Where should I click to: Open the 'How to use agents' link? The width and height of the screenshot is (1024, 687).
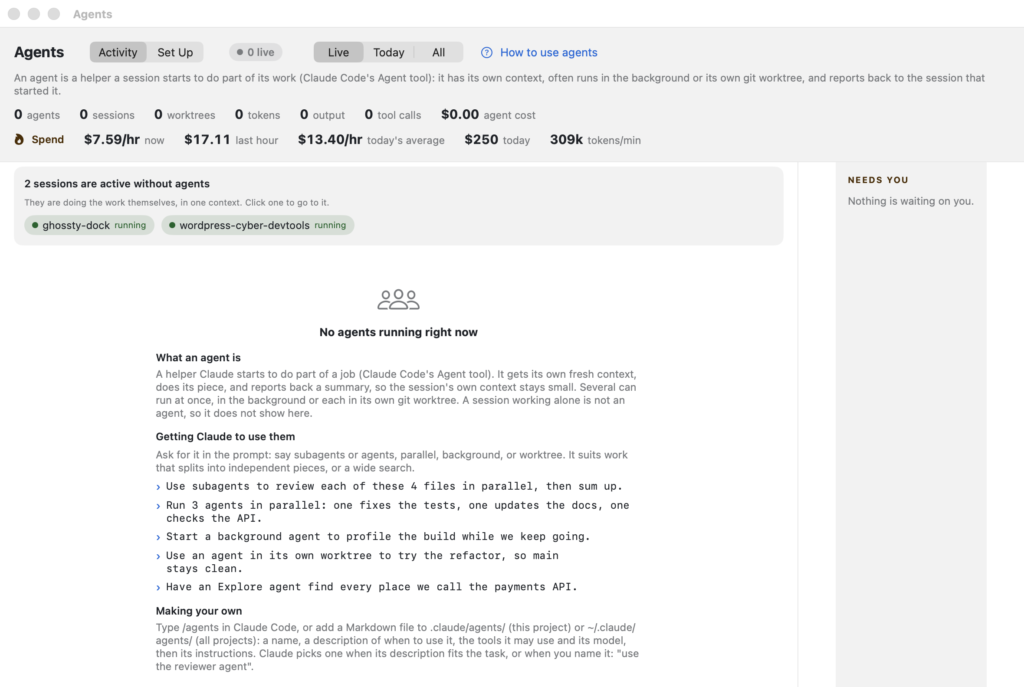[x=549, y=52]
